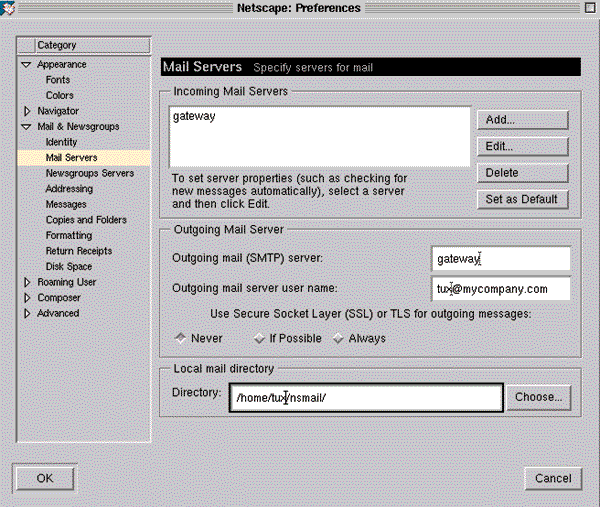This screenshot has width=600, height=507.
Task: Confirm preferences with the OK button
Action: [45, 478]
